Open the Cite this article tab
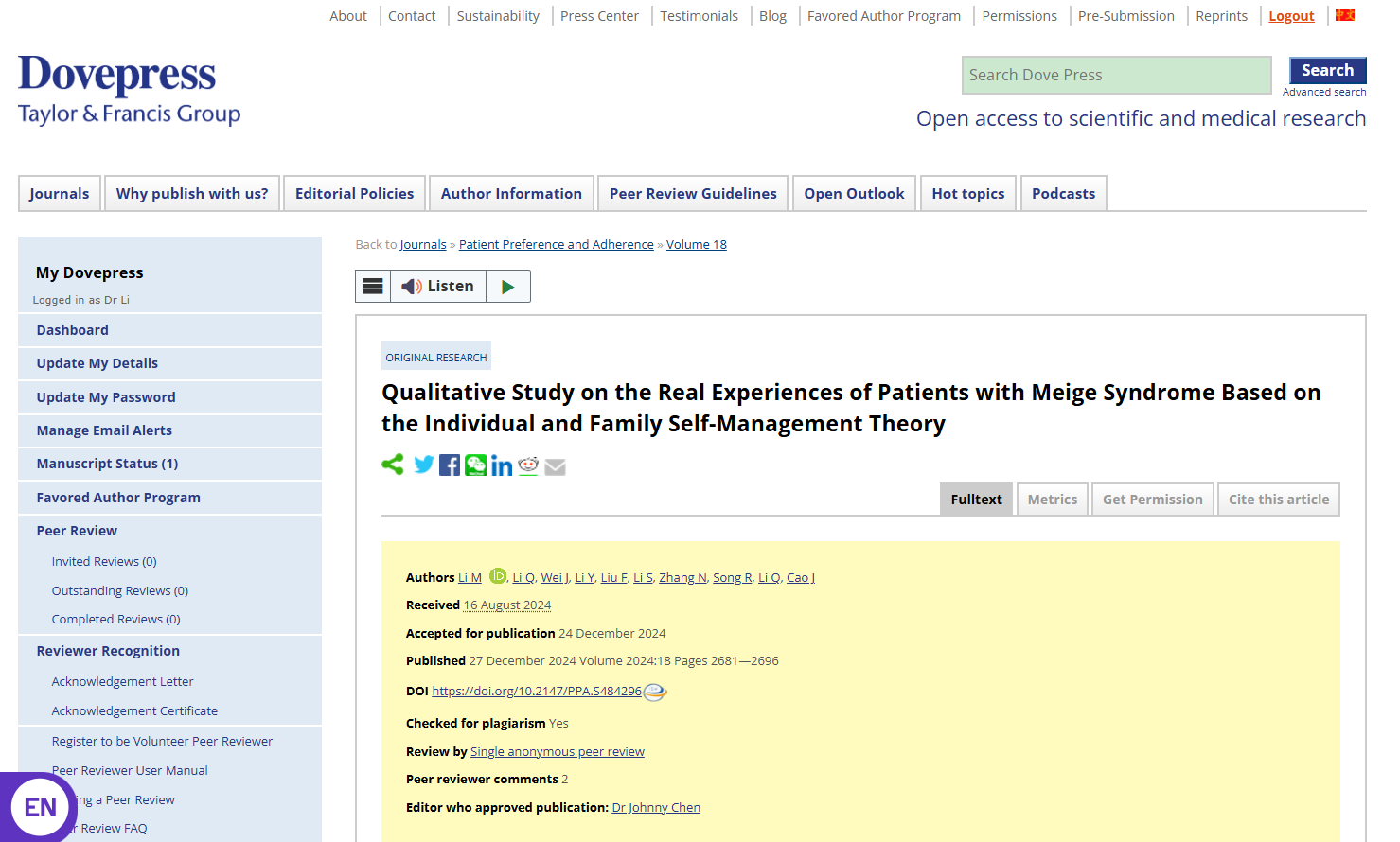 pyautogui.click(x=1278, y=500)
